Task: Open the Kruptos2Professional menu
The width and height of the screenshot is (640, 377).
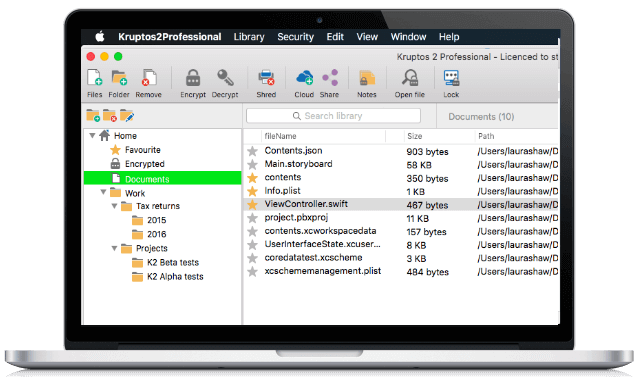Action: pos(170,37)
